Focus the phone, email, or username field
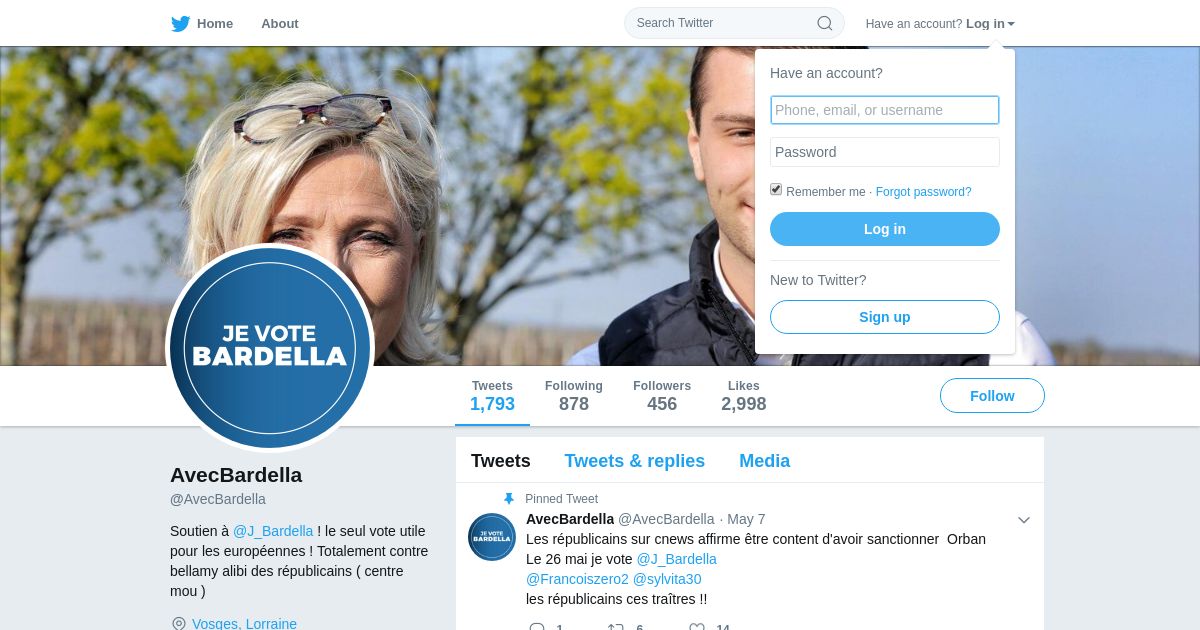The height and width of the screenshot is (630, 1200). (x=885, y=110)
